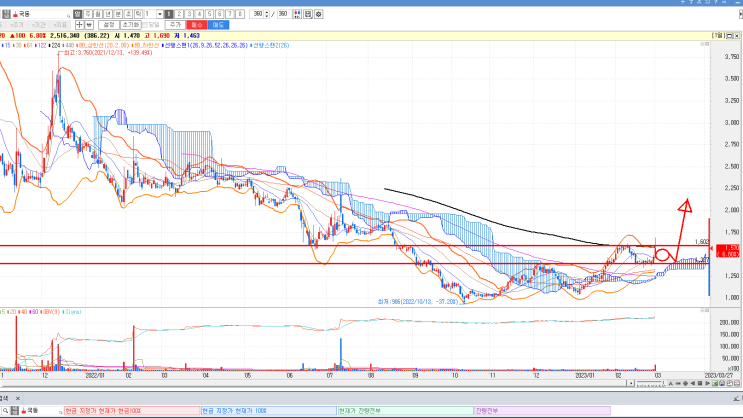Click the diamond move icon in bottom toolbar
The width and height of the screenshot is (743, 418).
point(686,383)
